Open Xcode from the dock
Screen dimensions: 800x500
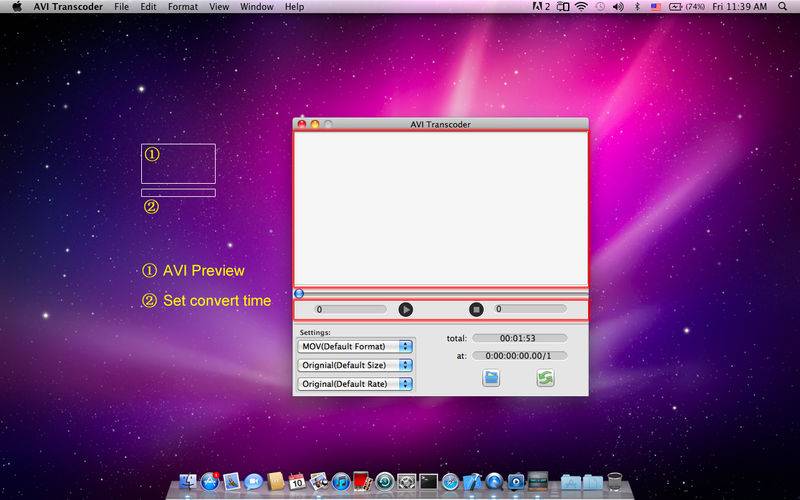point(472,481)
